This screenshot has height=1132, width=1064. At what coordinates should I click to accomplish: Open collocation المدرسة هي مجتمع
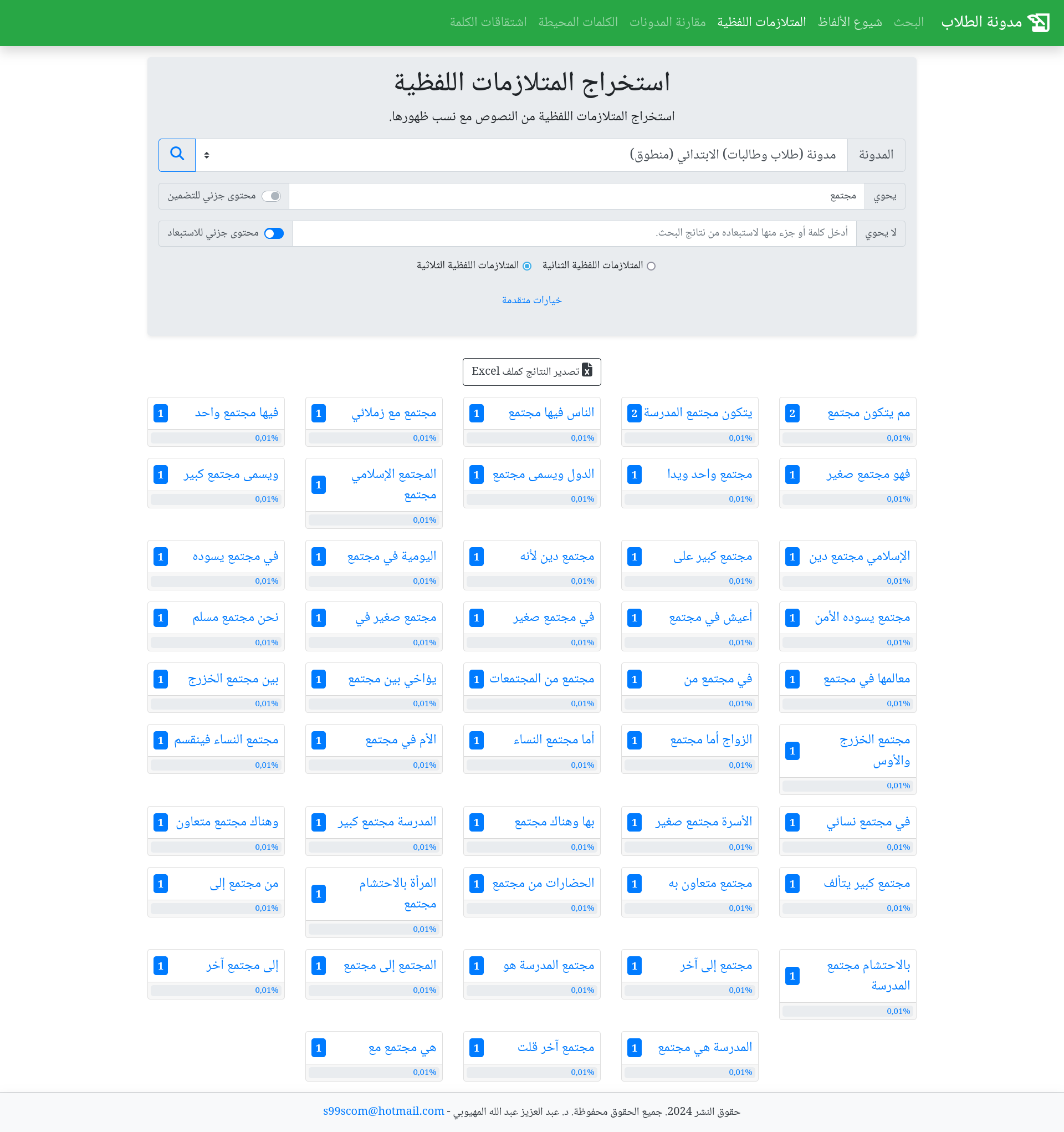(x=705, y=1048)
